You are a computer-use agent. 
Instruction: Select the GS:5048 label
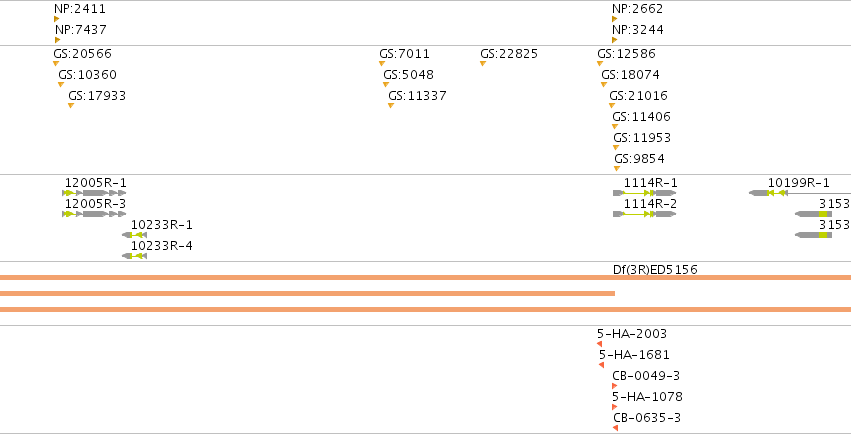coord(409,74)
